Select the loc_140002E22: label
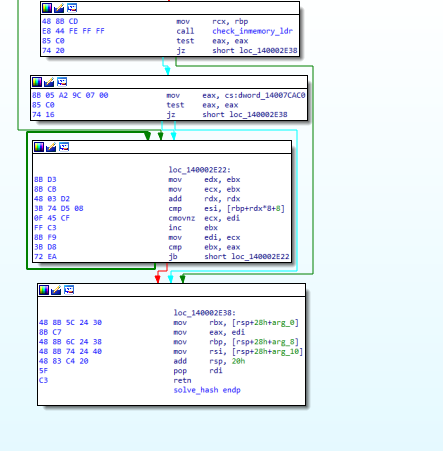 (200, 170)
